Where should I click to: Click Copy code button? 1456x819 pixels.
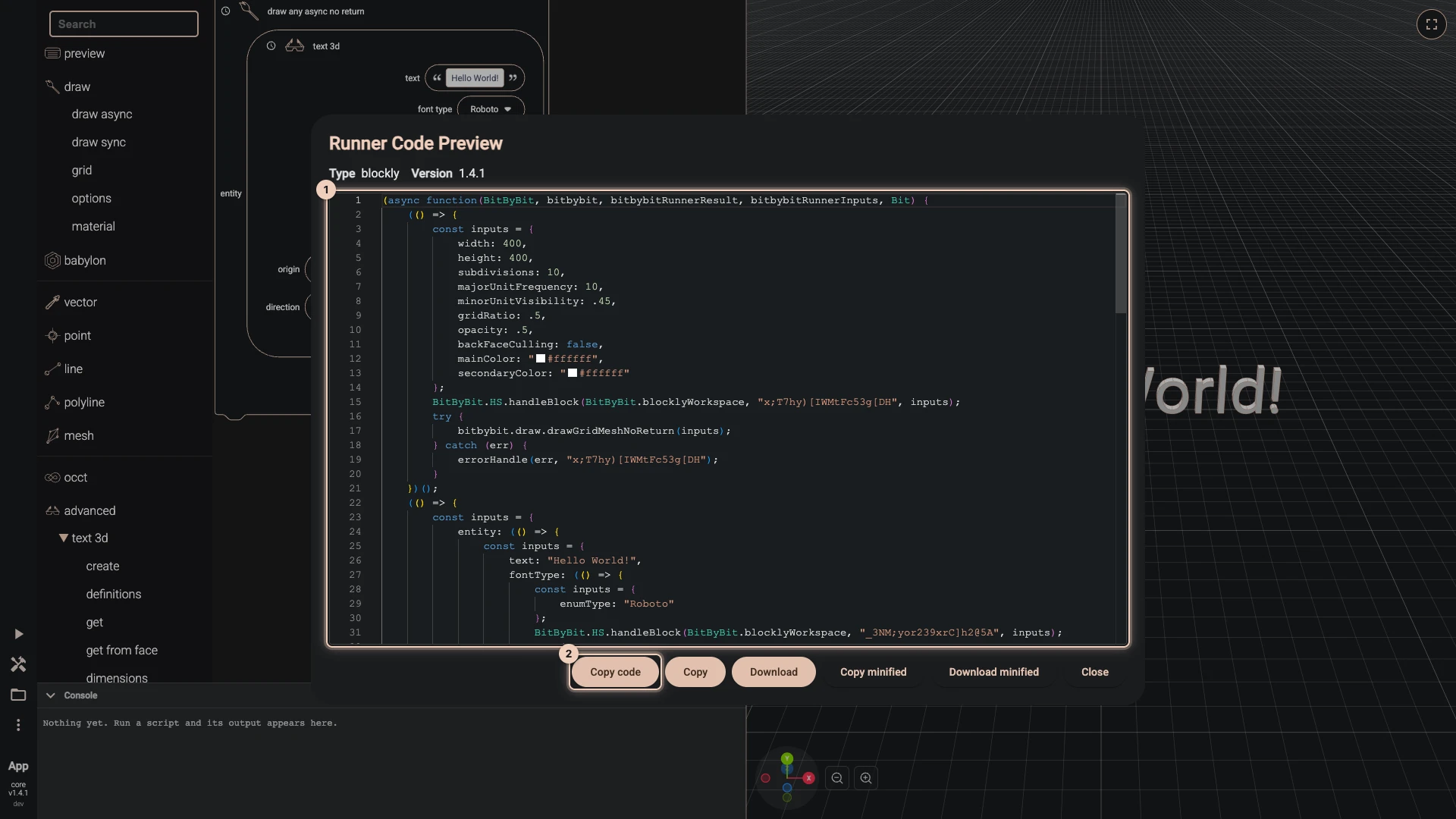(x=615, y=673)
